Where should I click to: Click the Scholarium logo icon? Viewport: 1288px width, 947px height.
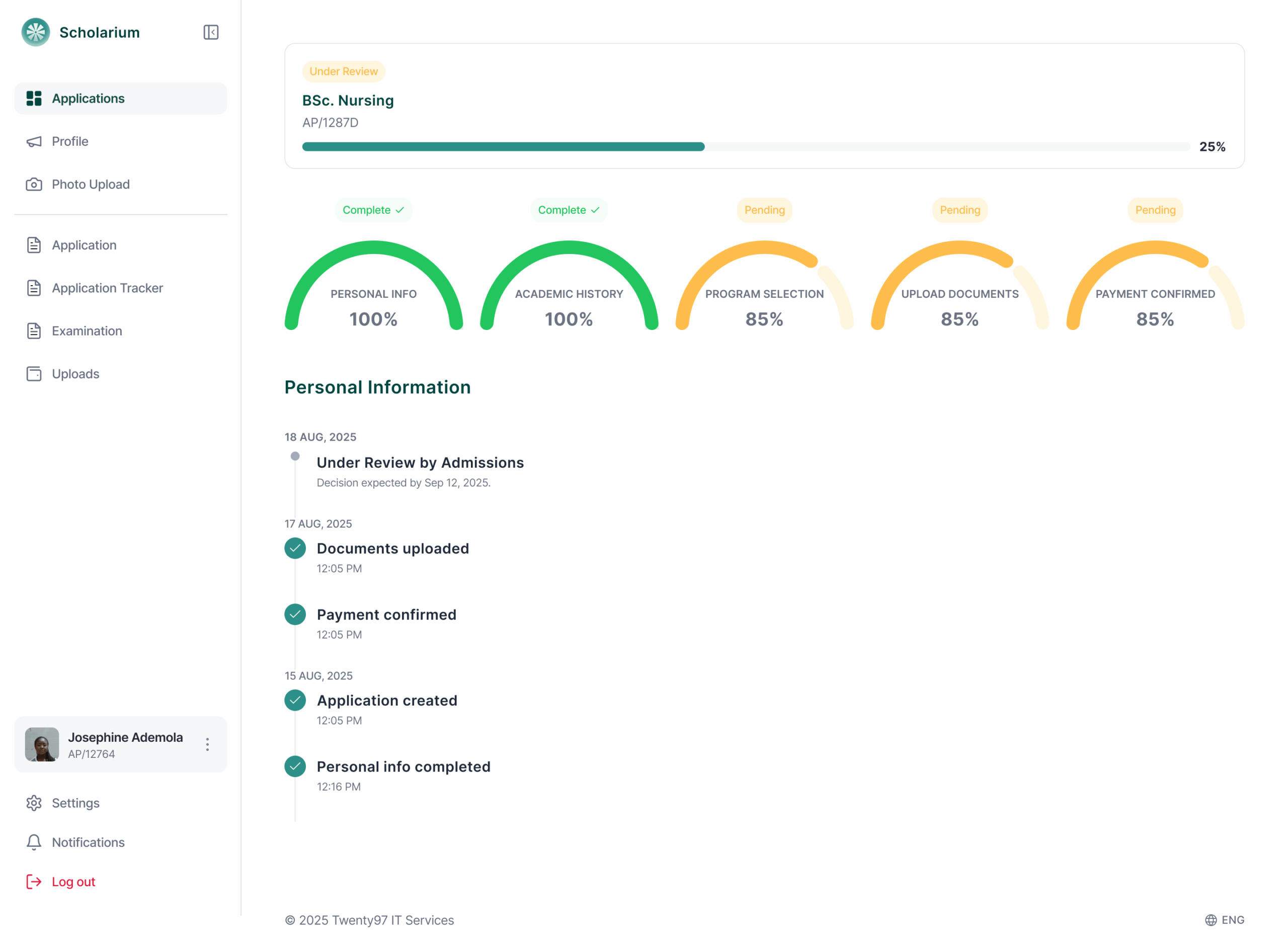(36, 32)
